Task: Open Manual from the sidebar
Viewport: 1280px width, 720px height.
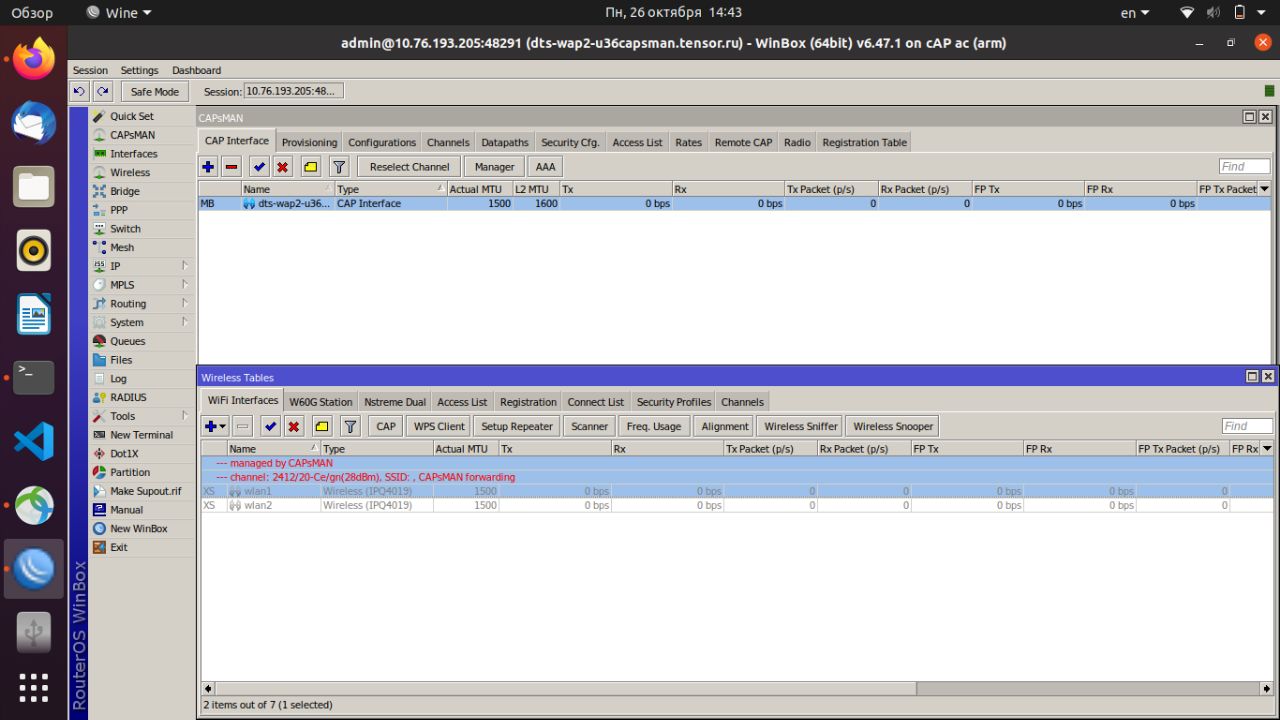Action: tap(126, 510)
